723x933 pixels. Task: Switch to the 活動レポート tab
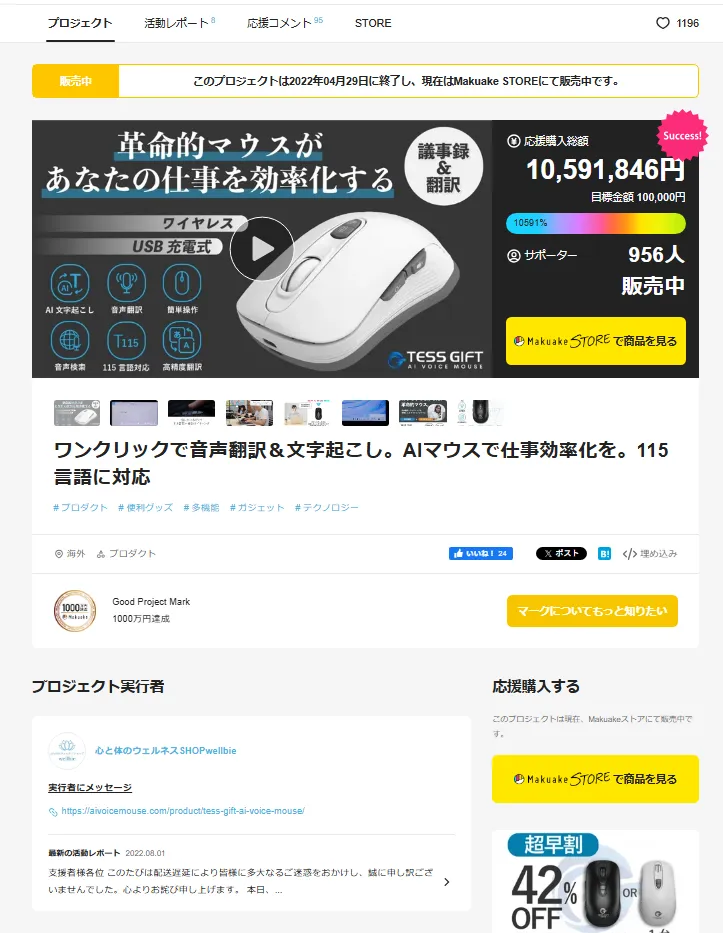tap(179, 23)
